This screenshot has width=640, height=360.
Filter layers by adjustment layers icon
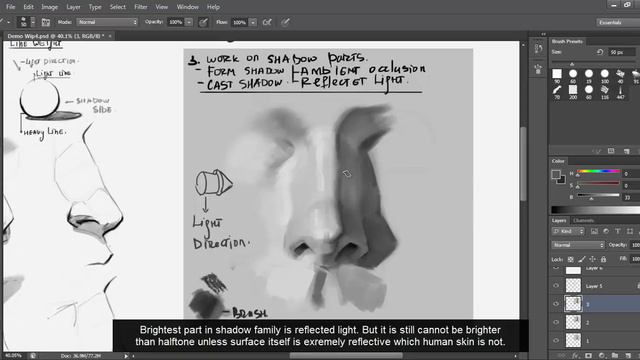606,231
